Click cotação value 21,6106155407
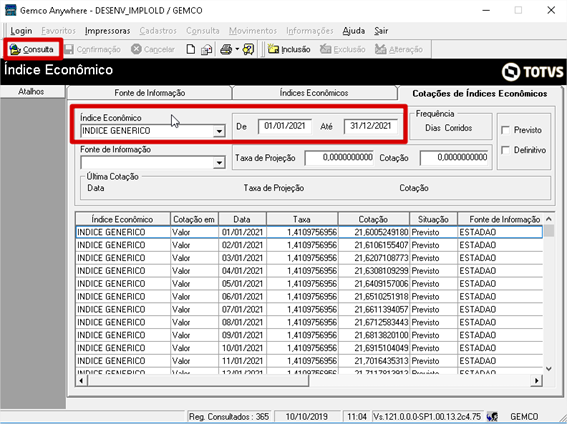The width and height of the screenshot is (567, 424). pyautogui.click(x=374, y=245)
